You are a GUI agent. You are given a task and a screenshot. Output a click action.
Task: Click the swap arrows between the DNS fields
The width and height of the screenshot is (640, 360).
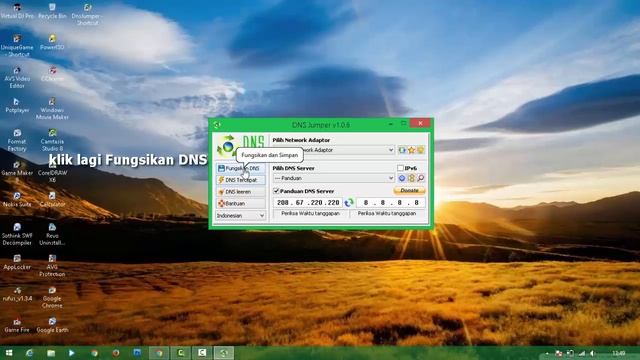[x=349, y=203]
